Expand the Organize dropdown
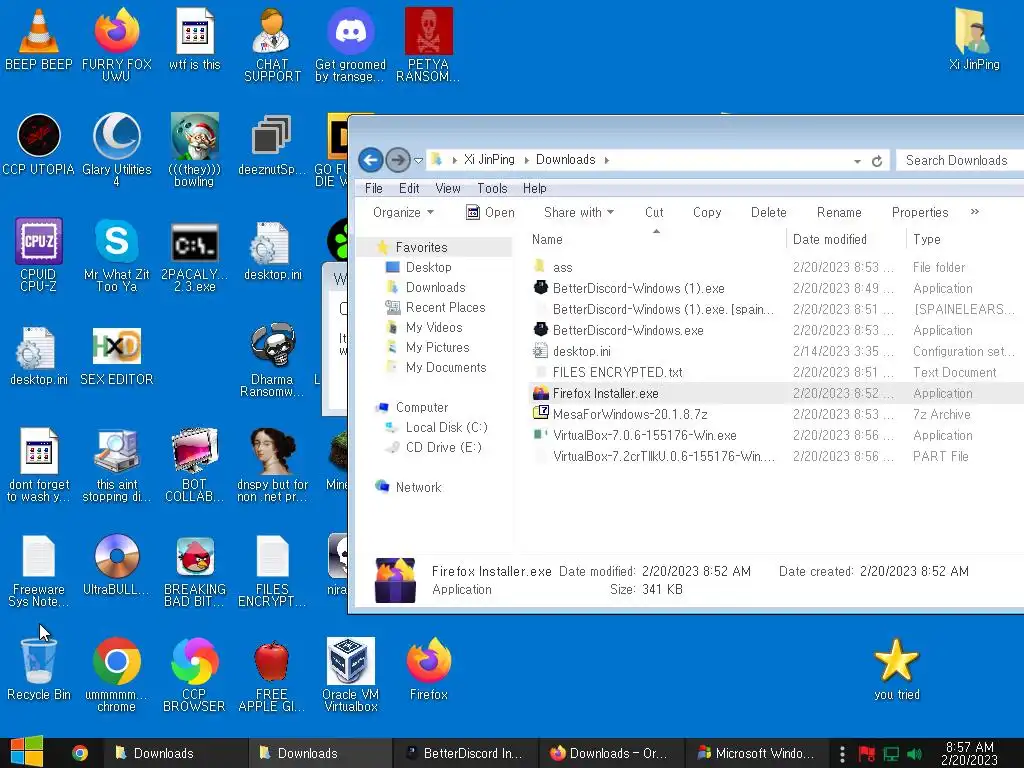 403,212
